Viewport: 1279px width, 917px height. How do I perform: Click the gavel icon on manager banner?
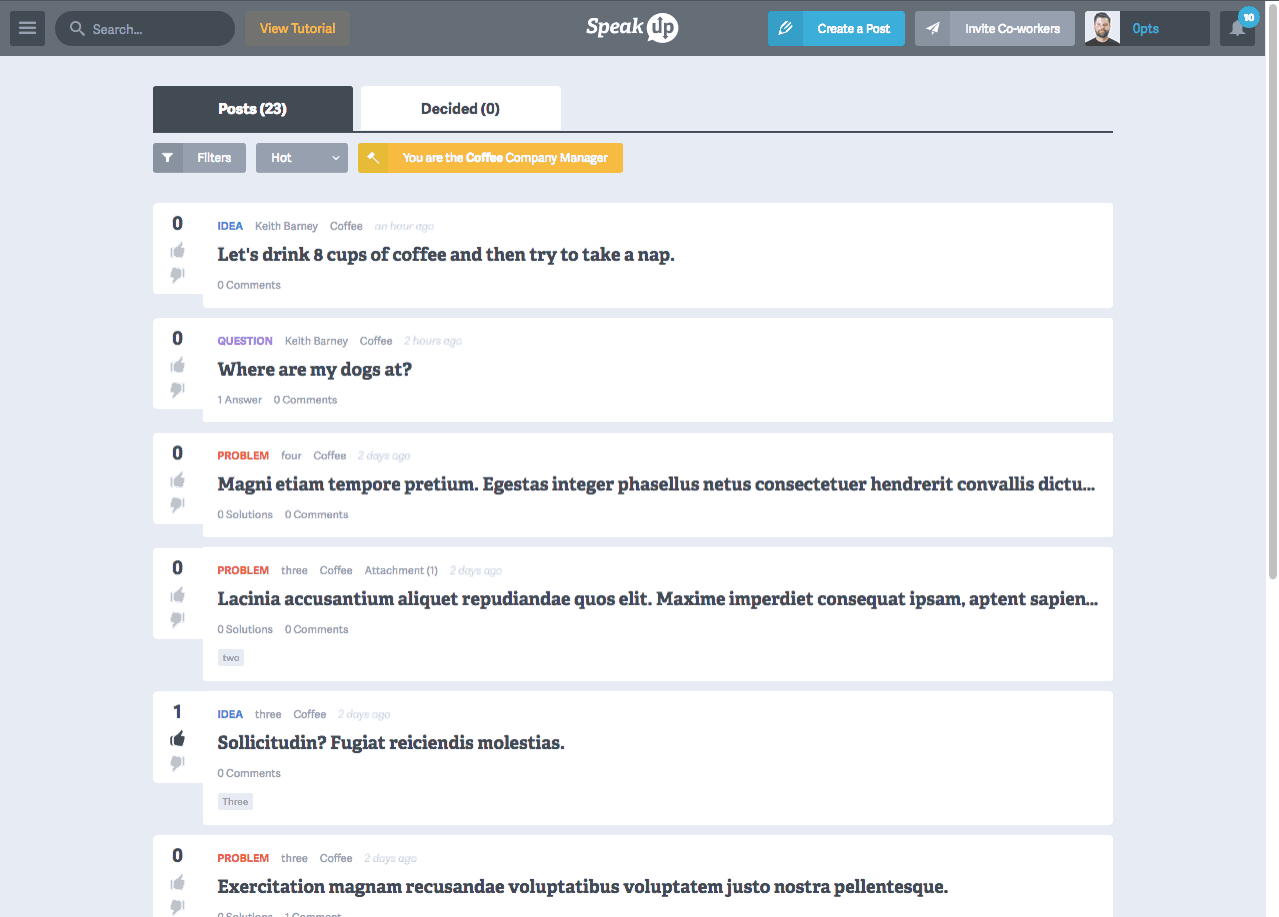[373, 158]
